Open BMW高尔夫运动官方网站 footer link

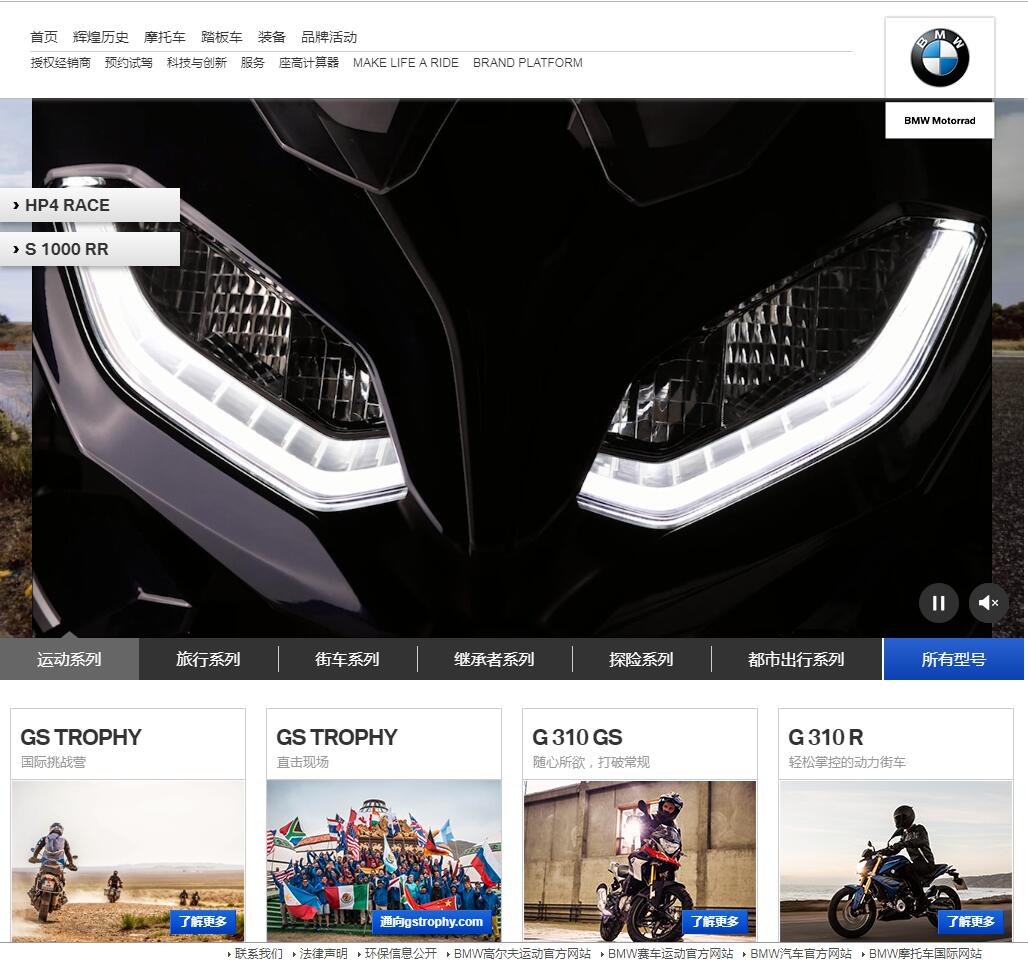[523, 954]
